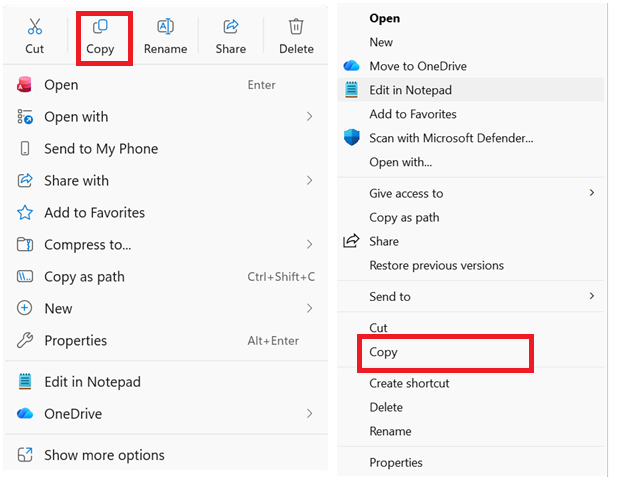Select Show more options
Screen dimensions: 629x483
(165, 455)
